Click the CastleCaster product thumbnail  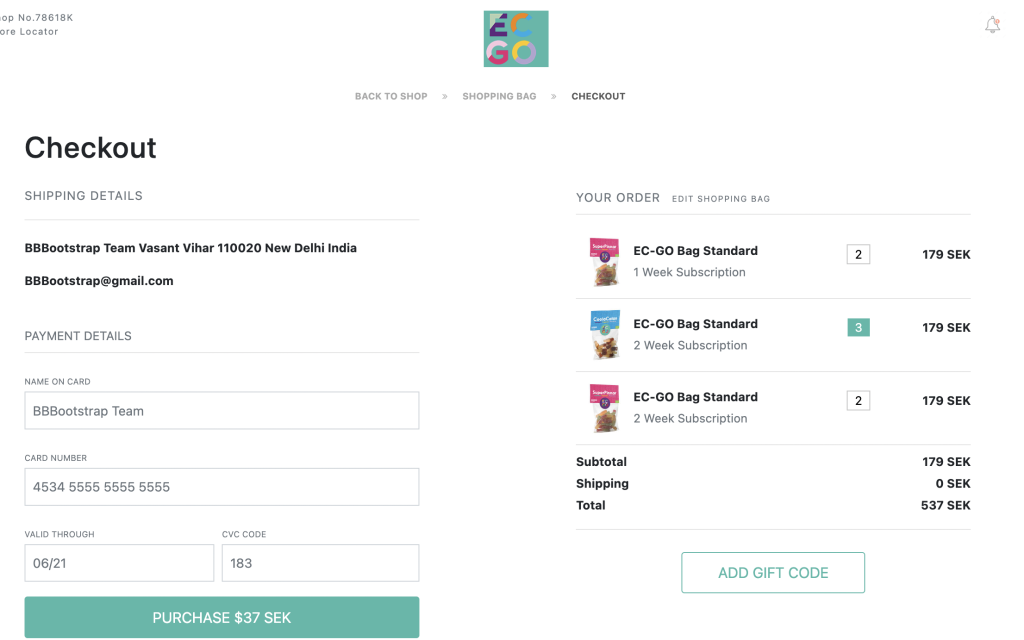pos(604,335)
